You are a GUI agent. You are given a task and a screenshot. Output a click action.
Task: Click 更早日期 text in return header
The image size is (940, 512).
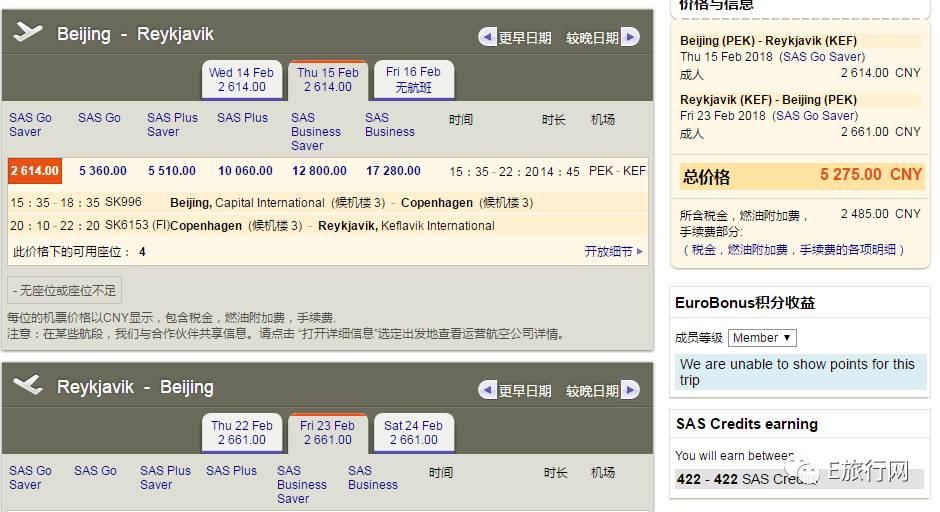tap(525, 391)
